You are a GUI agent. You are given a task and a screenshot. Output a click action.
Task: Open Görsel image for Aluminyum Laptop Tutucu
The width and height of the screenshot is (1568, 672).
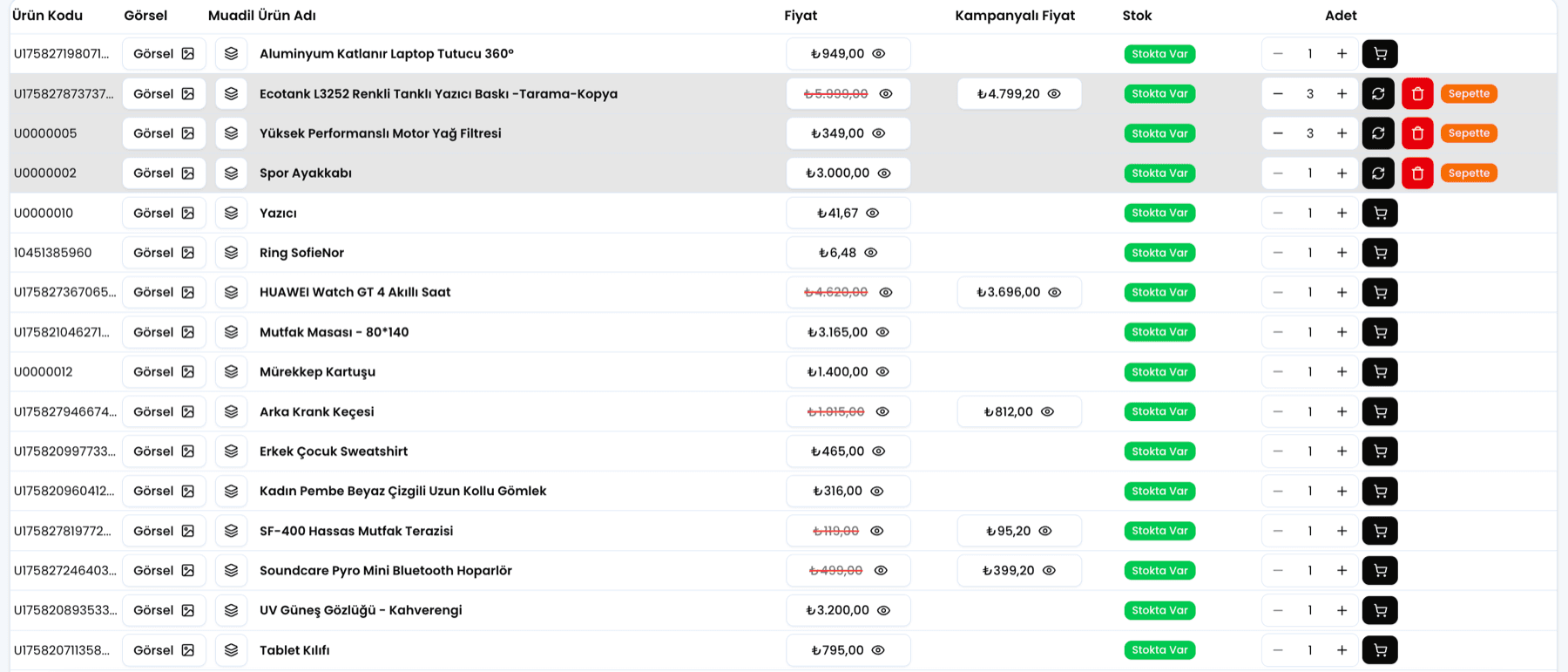point(164,54)
